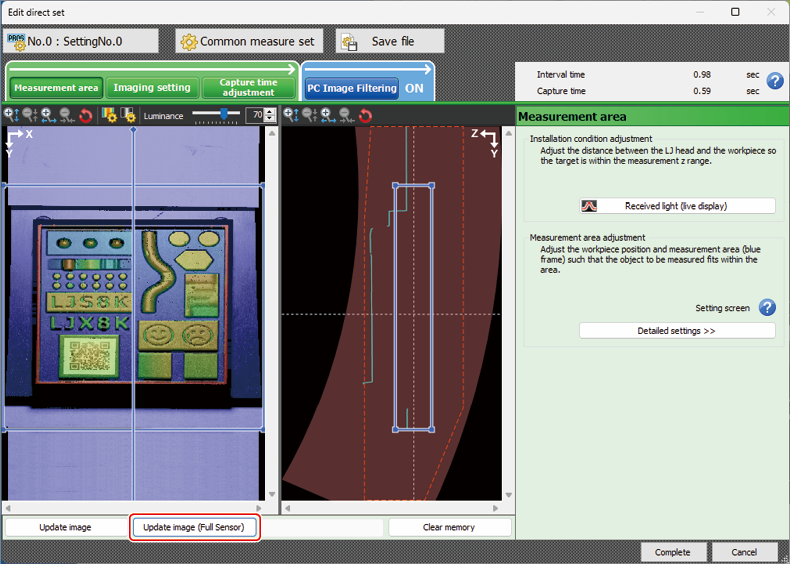Click help icon beside Capture time readout

click(774, 82)
